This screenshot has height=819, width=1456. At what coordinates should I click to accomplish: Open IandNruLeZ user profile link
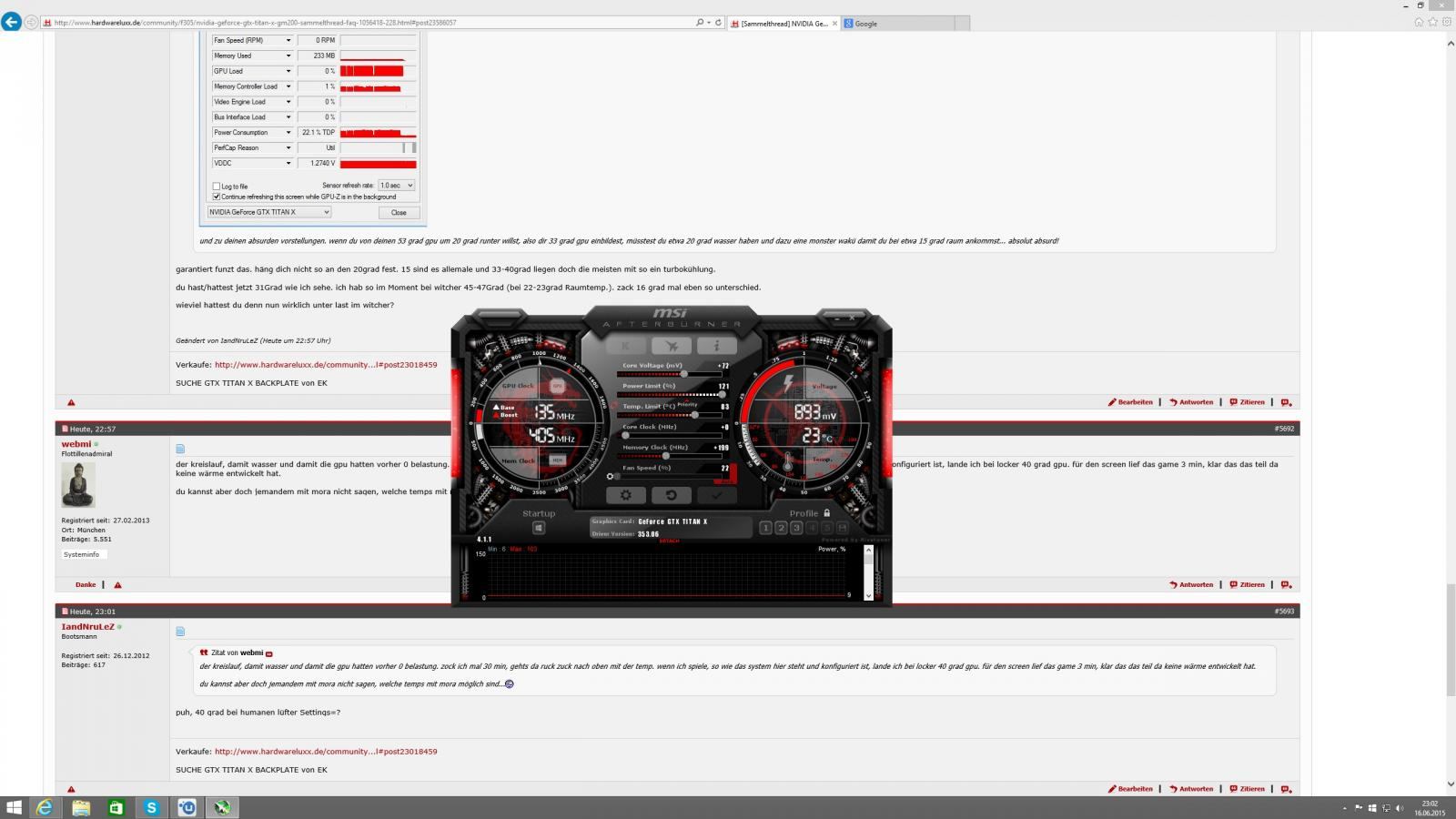pyautogui.click(x=87, y=627)
